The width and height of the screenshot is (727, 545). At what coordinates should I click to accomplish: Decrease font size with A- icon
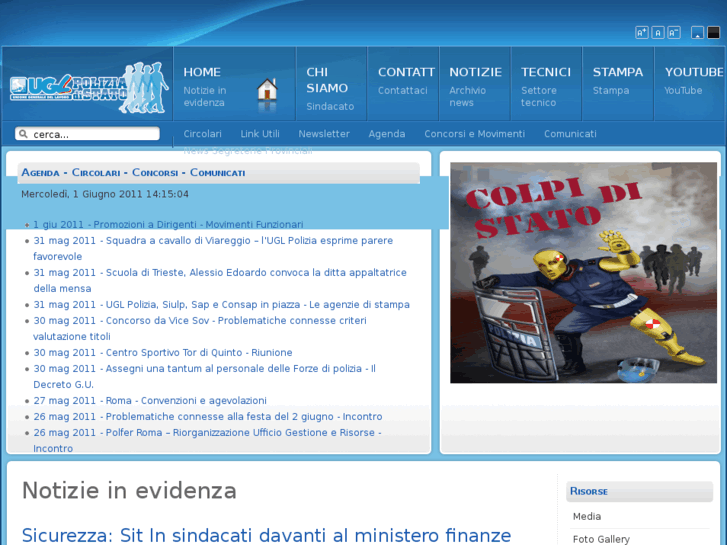pyautogui.click(x=674, y=32)
